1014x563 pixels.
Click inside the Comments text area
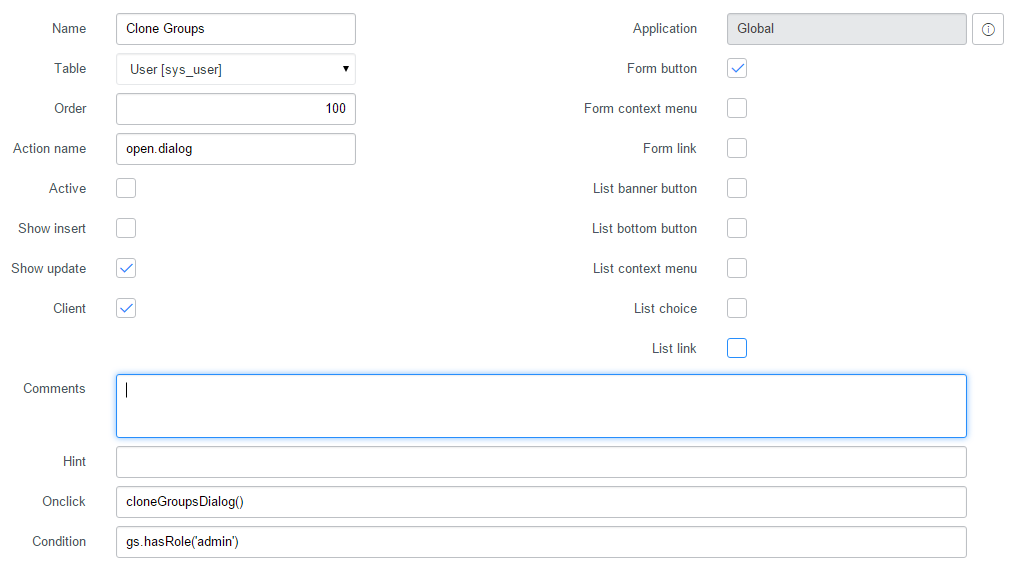541,406
